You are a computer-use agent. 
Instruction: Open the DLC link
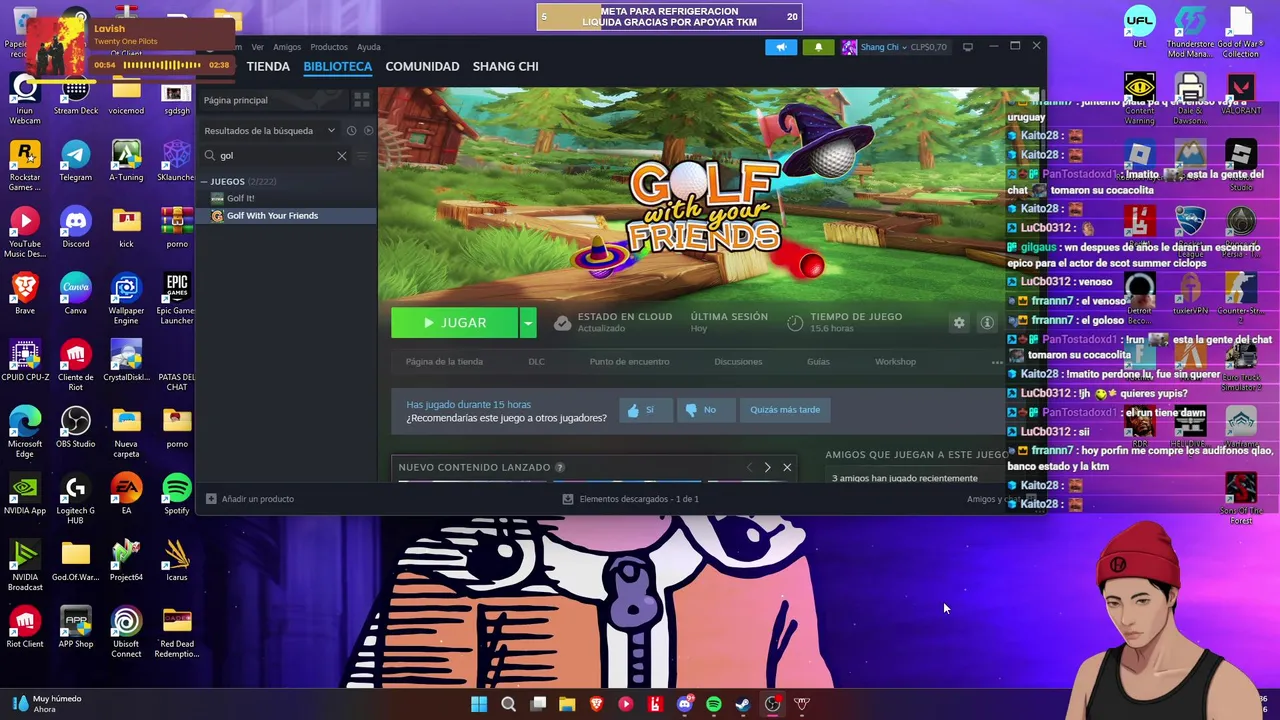pos(536,362)
